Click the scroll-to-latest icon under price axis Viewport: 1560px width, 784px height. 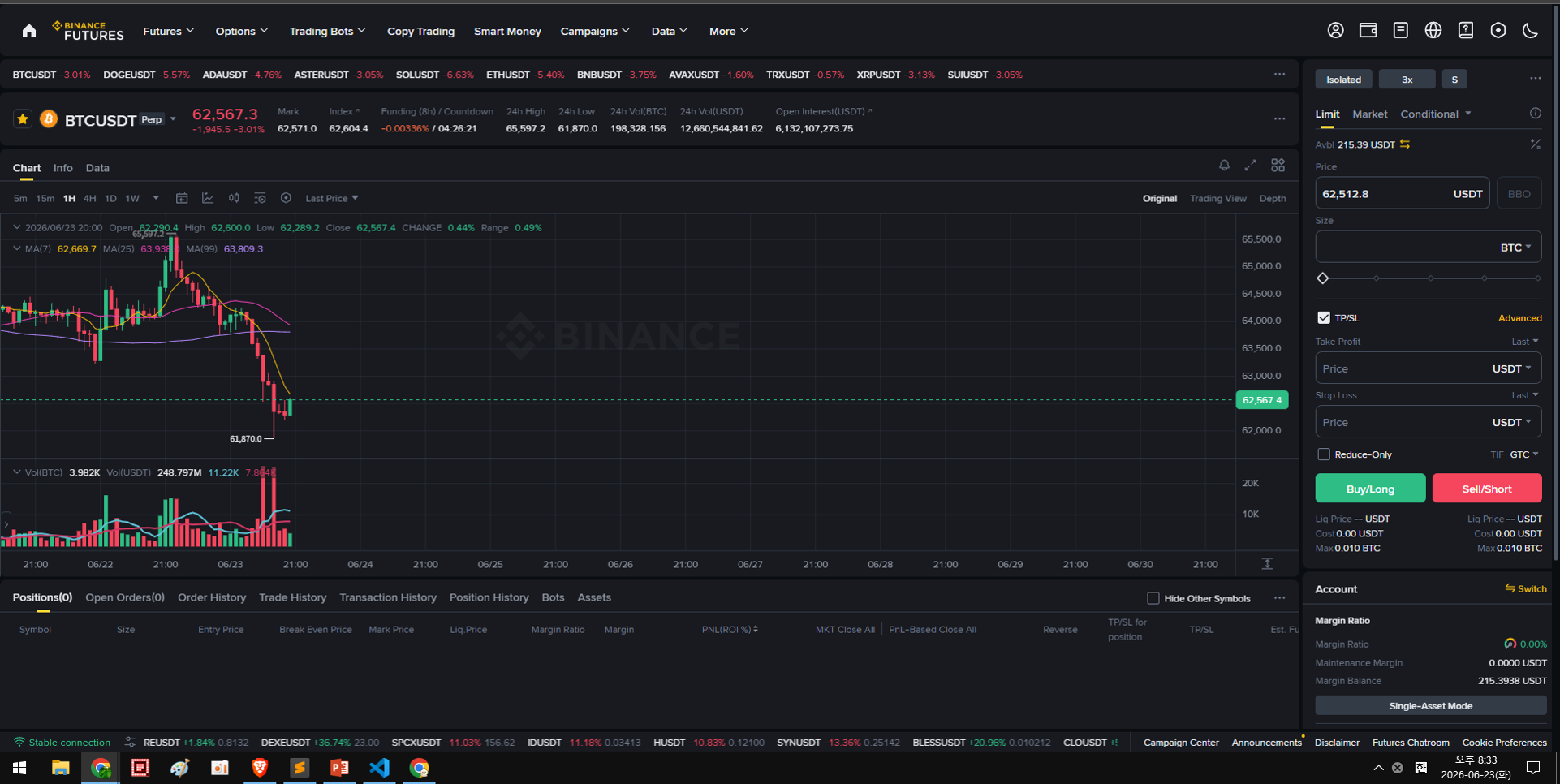[1267, 563]
